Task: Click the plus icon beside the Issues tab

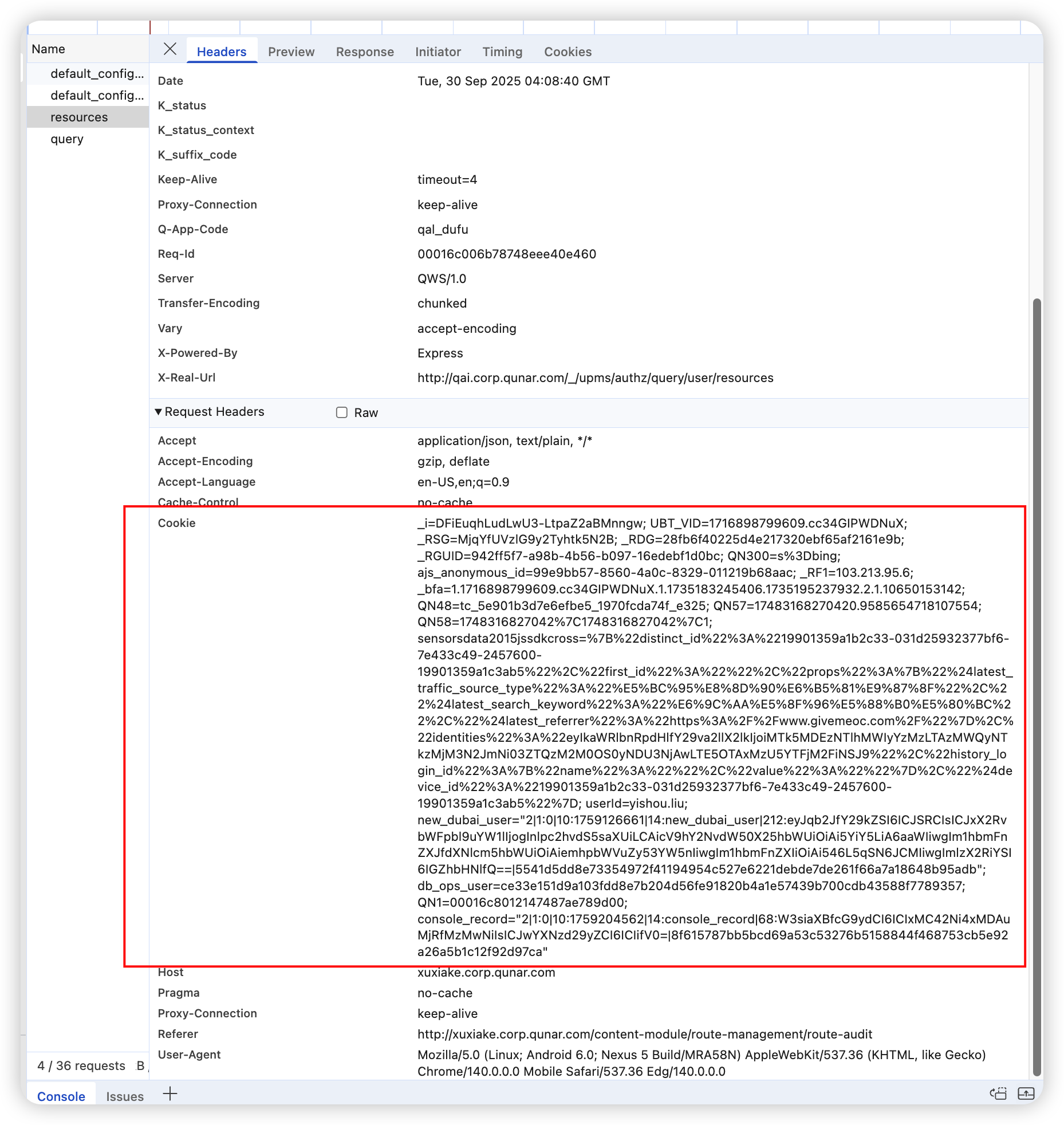Action: click(x=170, y=1093)
